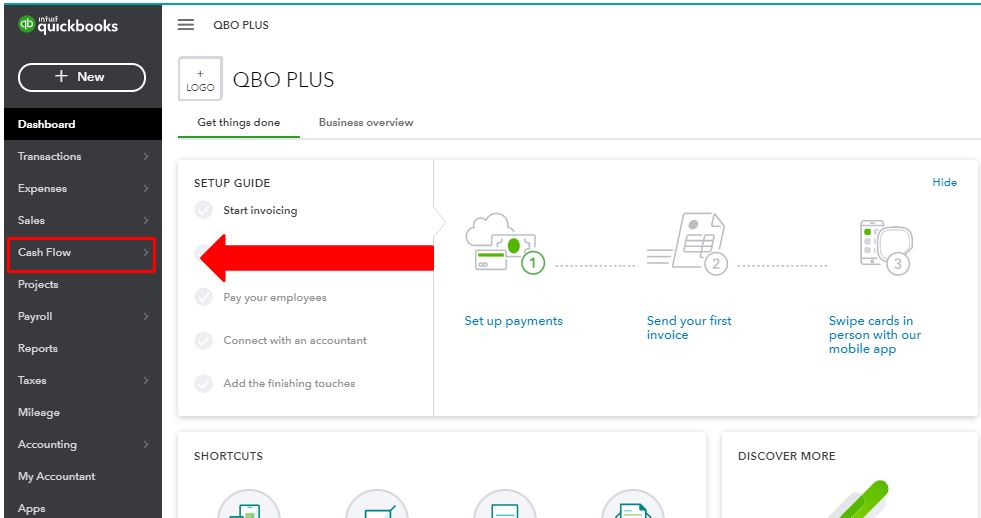
Task: Click the Transactions sidebar label
Action: [49, 156]
